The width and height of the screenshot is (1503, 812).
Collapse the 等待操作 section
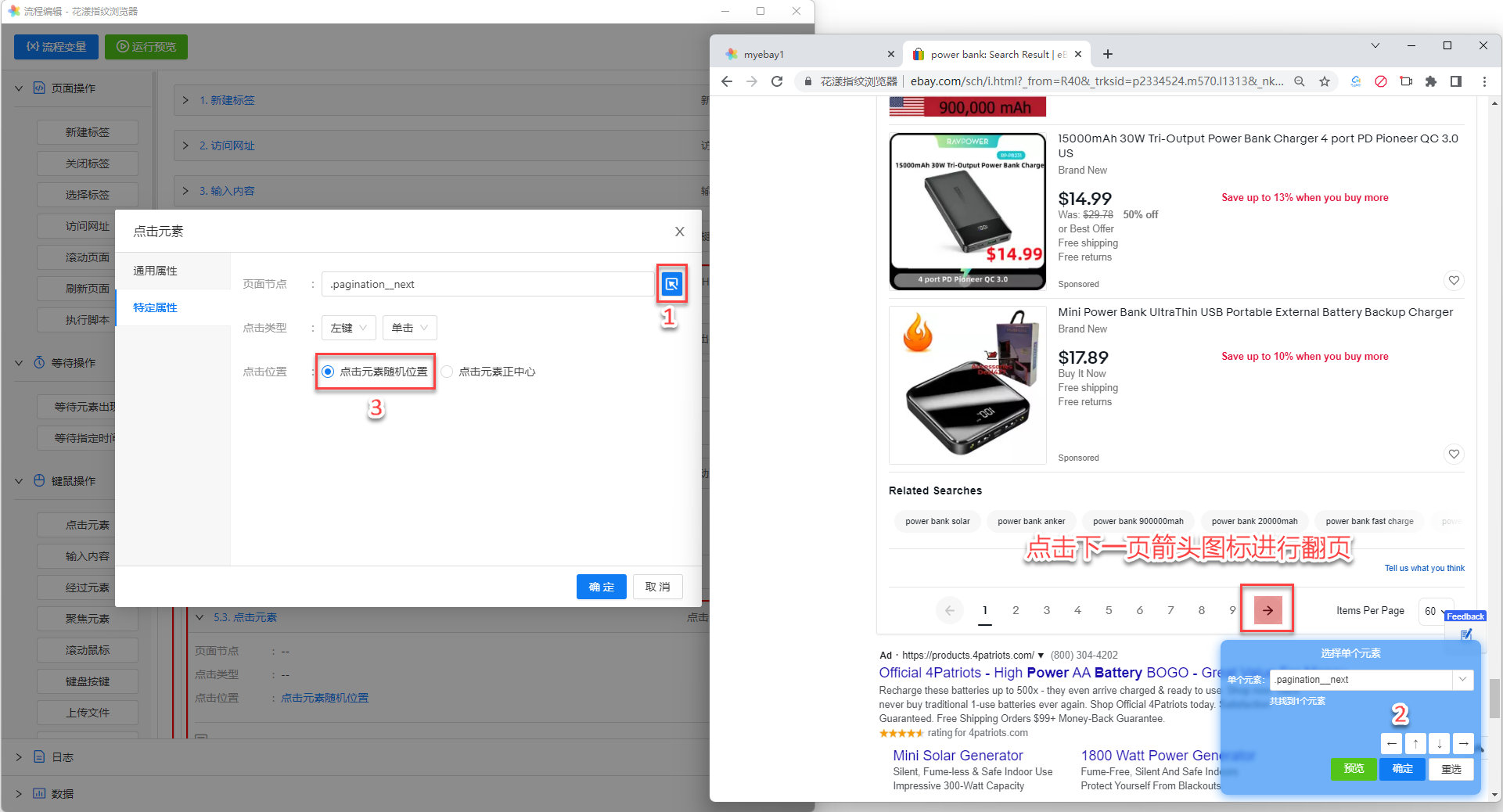point(19,363)
